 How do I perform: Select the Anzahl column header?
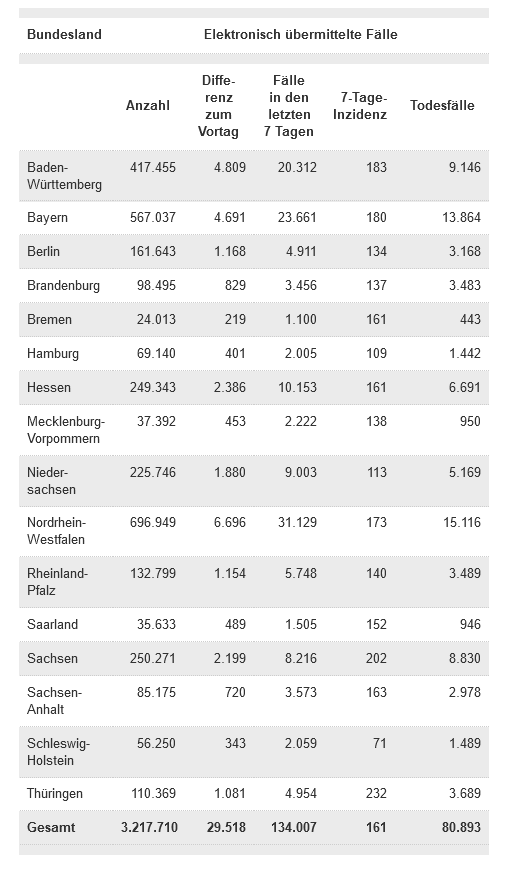pyautogui.click(x=148, y=106)
